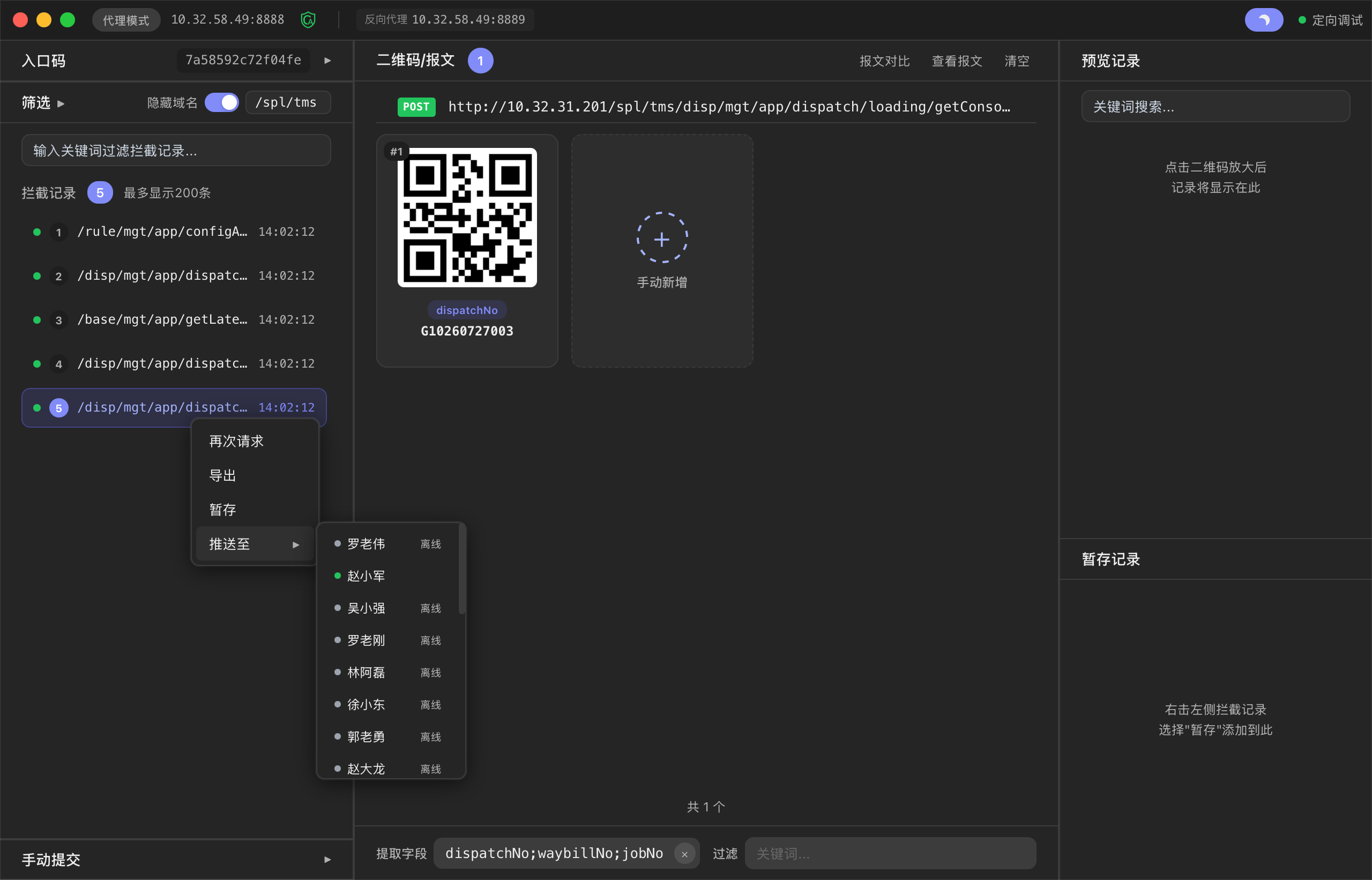Push to 郭老勇 in submenu

click(x=389, y=737)
